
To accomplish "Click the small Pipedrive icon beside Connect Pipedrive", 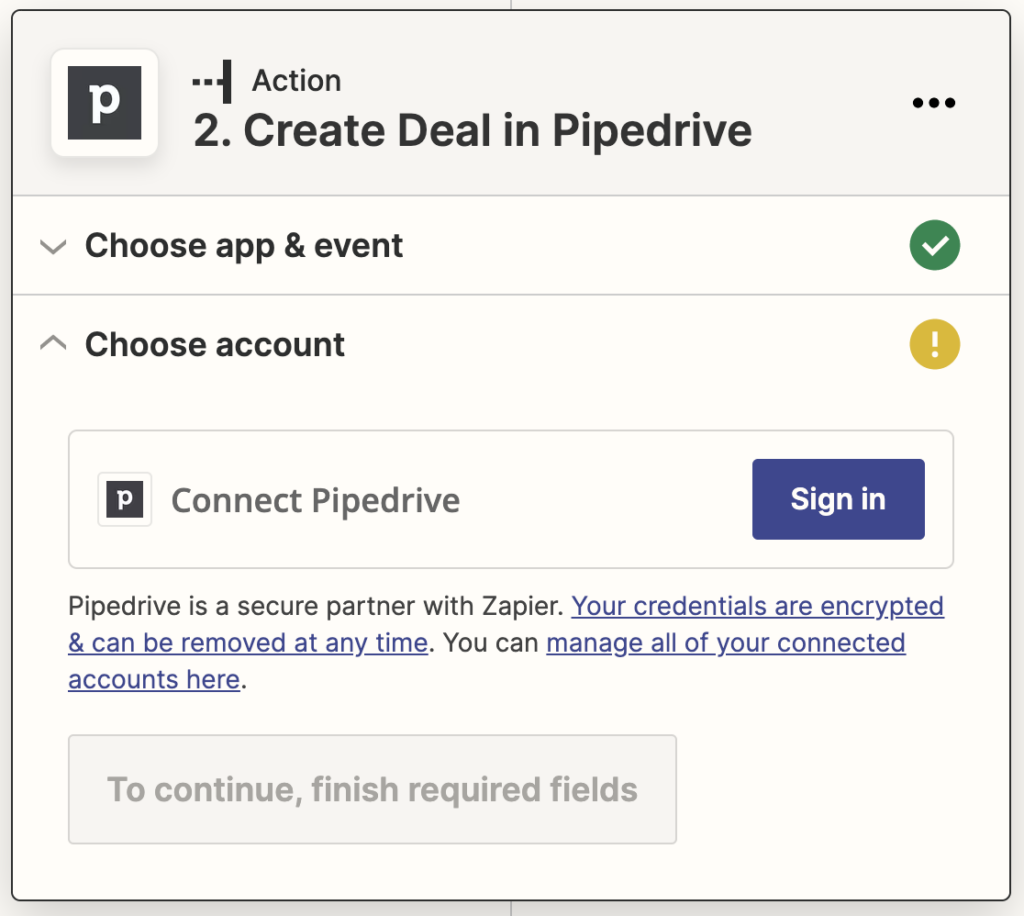I will coord(124,499).
